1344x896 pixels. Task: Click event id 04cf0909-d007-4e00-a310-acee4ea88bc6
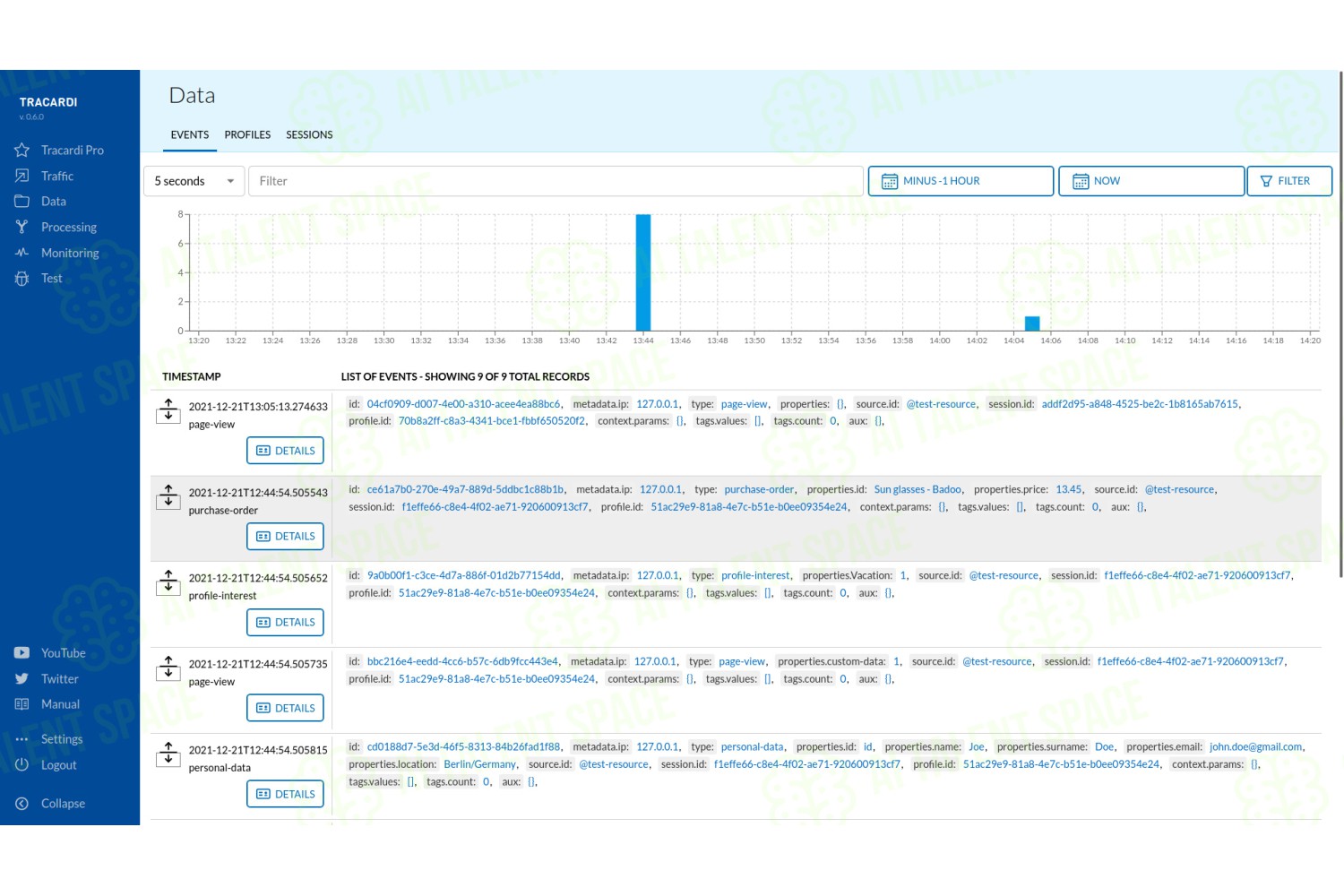click(464, 404)
